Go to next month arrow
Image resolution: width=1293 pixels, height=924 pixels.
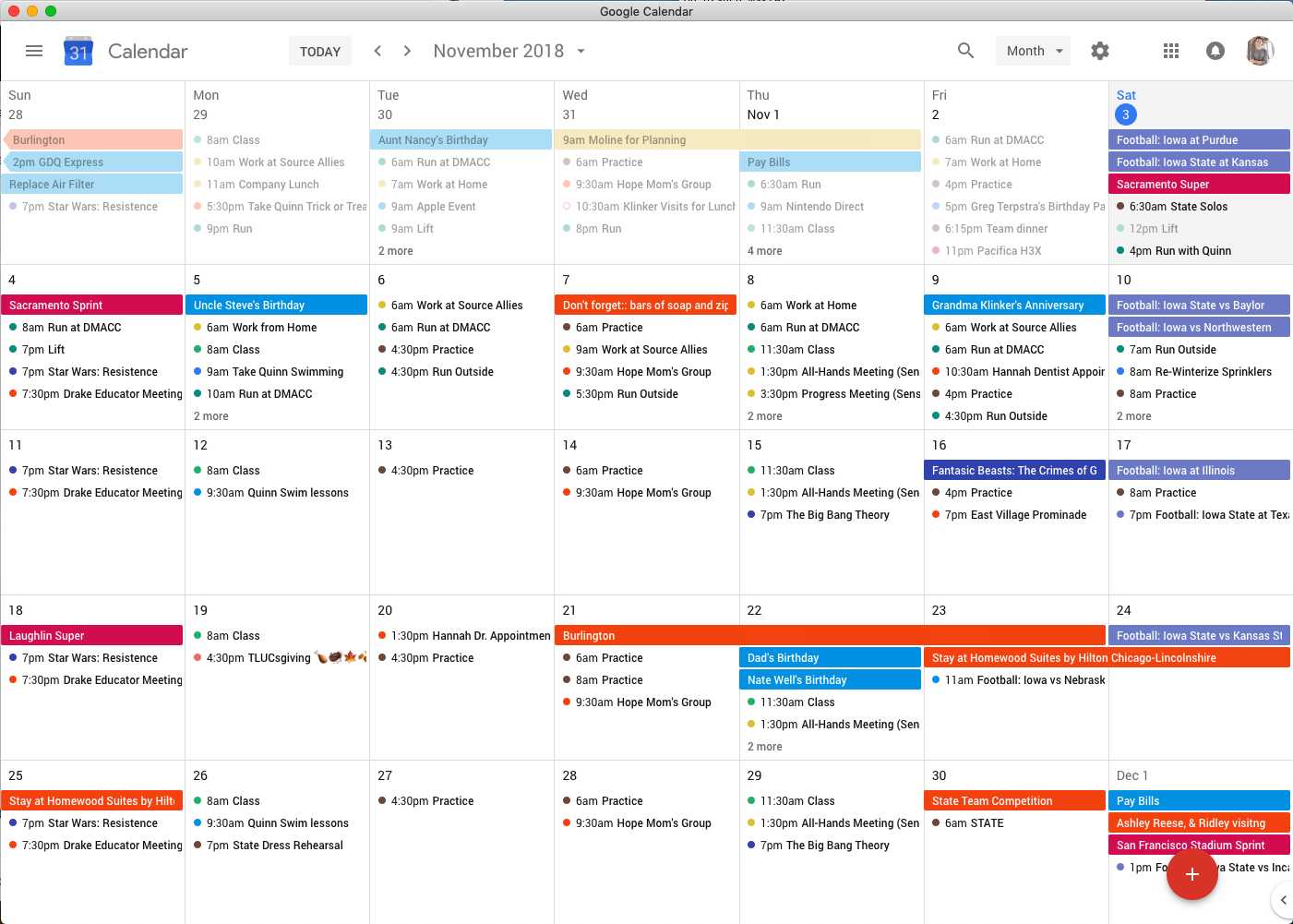coord(407,51)
